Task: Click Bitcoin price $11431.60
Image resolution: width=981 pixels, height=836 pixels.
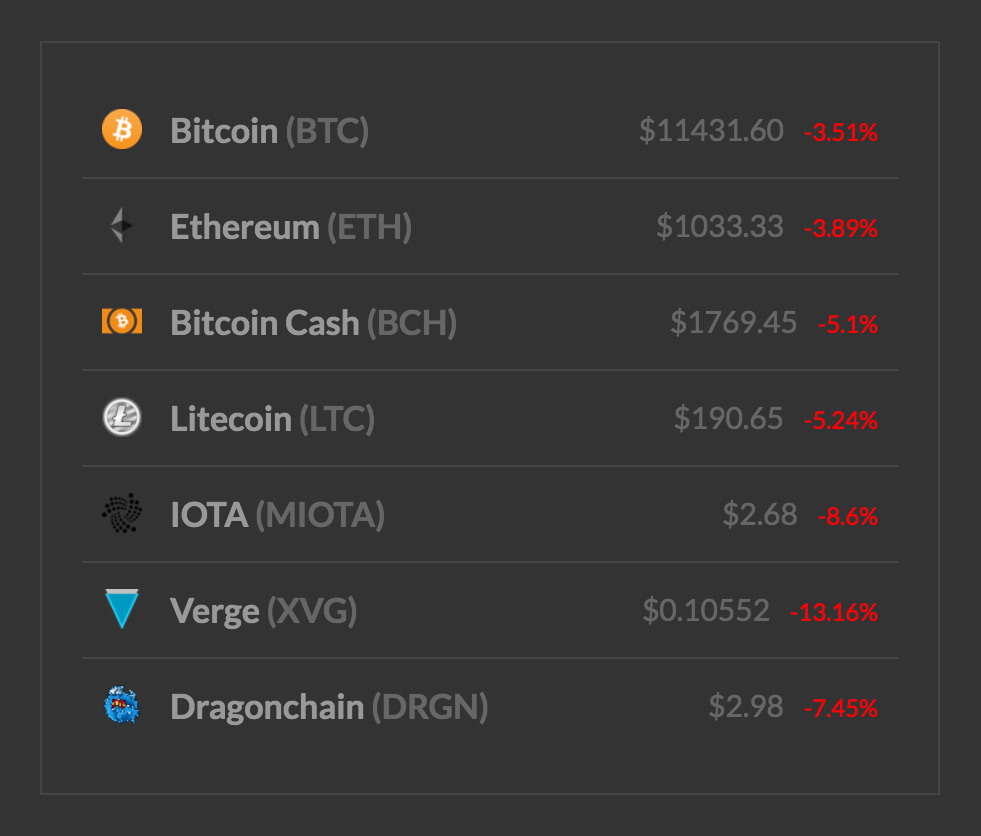Action: [x=711, y=131]
